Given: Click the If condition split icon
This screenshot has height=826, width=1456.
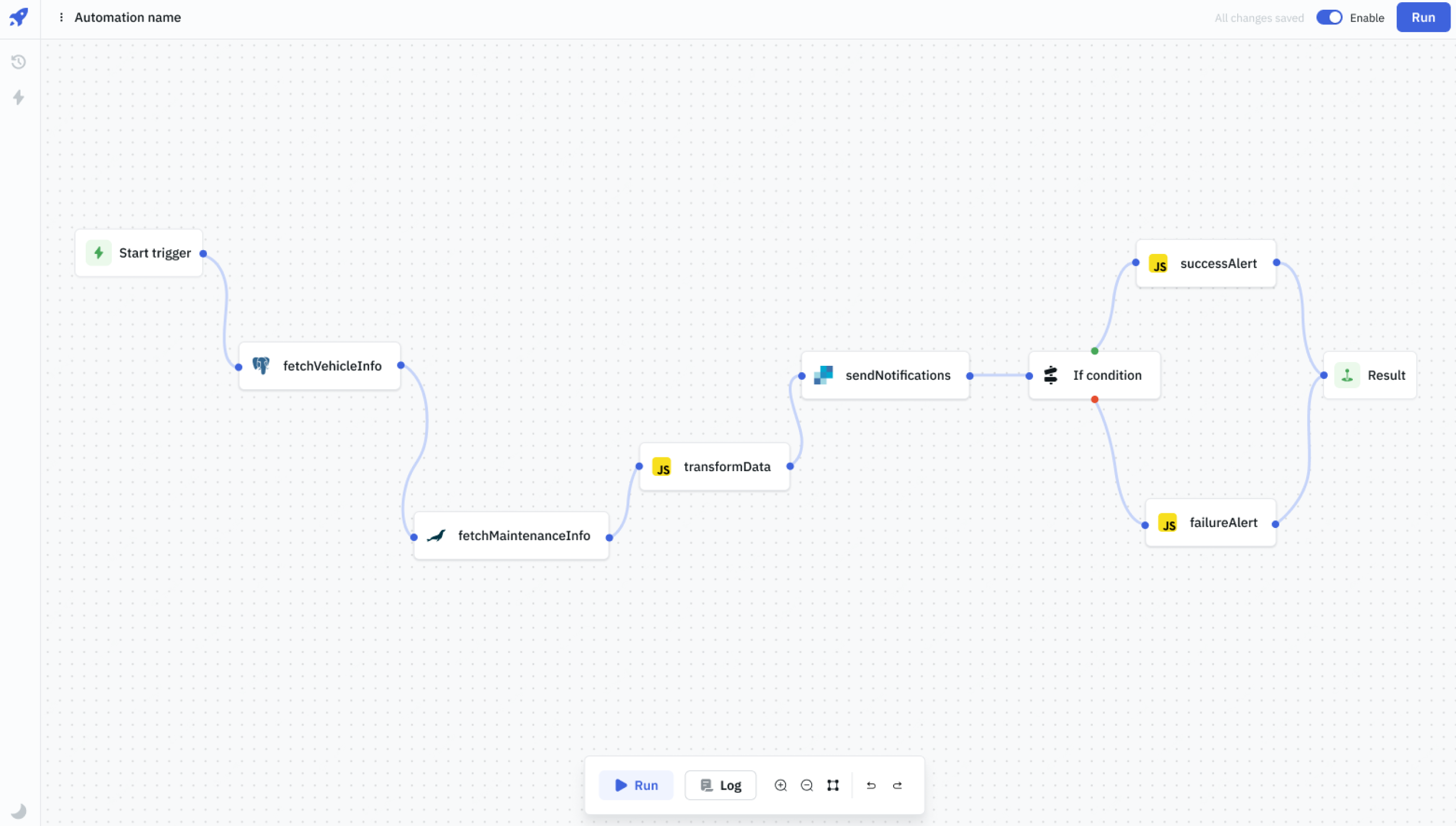Looking at the screenshot, I should [x=1051, y=374].
